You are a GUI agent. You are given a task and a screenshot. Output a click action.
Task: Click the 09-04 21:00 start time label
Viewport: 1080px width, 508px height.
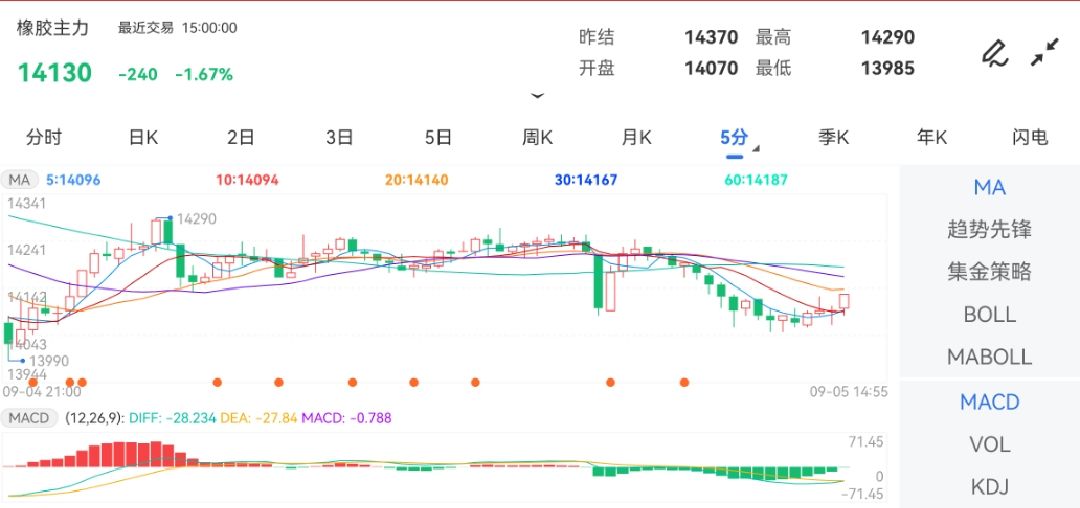click(x=42, y=392)
